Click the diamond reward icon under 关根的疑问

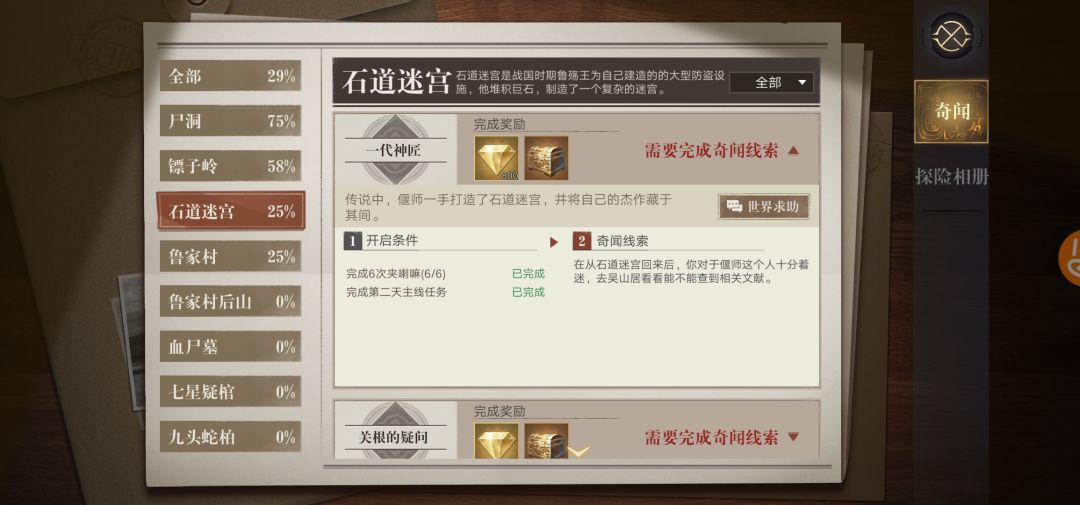[496, 441]
